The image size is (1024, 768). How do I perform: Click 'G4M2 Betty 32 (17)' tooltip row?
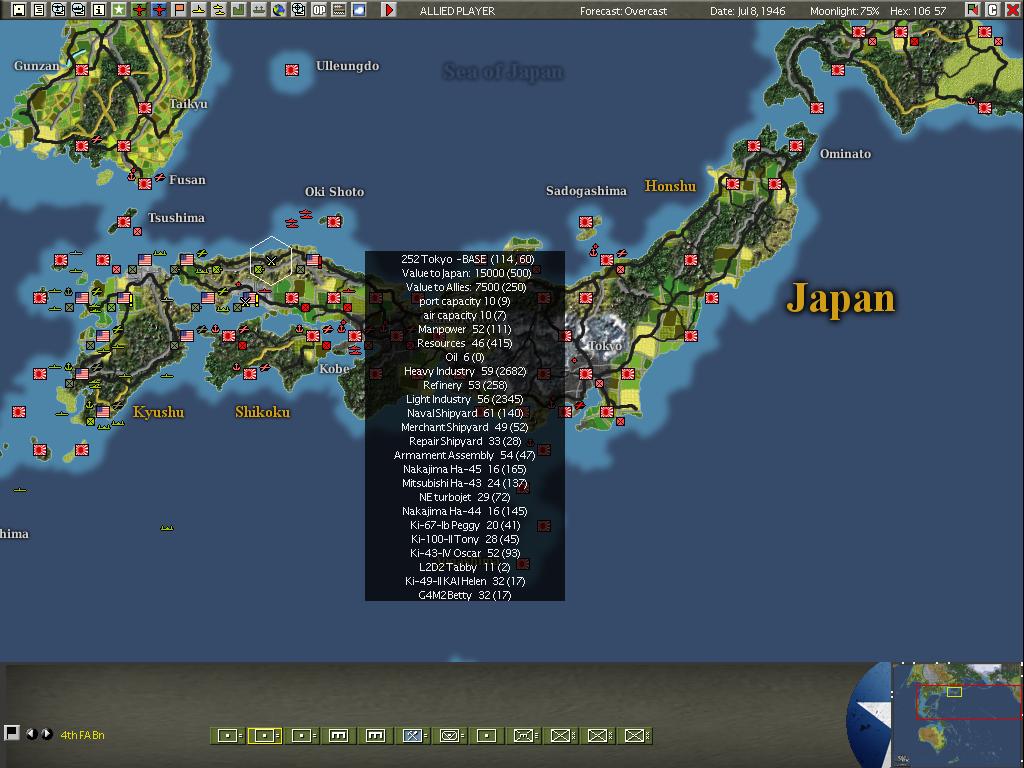[465, 595]
